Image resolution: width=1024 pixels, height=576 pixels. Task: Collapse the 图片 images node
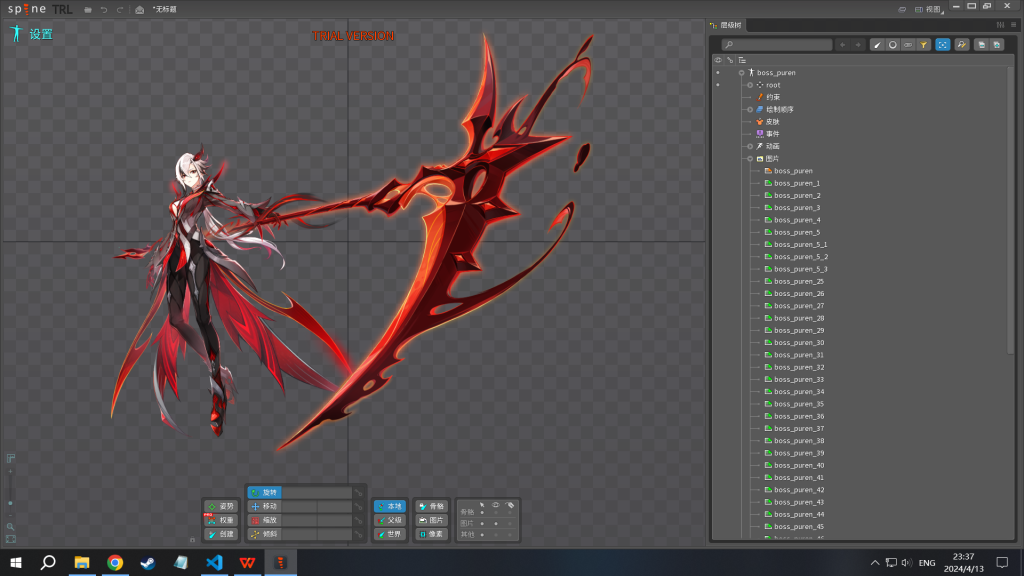[x=750, y=159]
